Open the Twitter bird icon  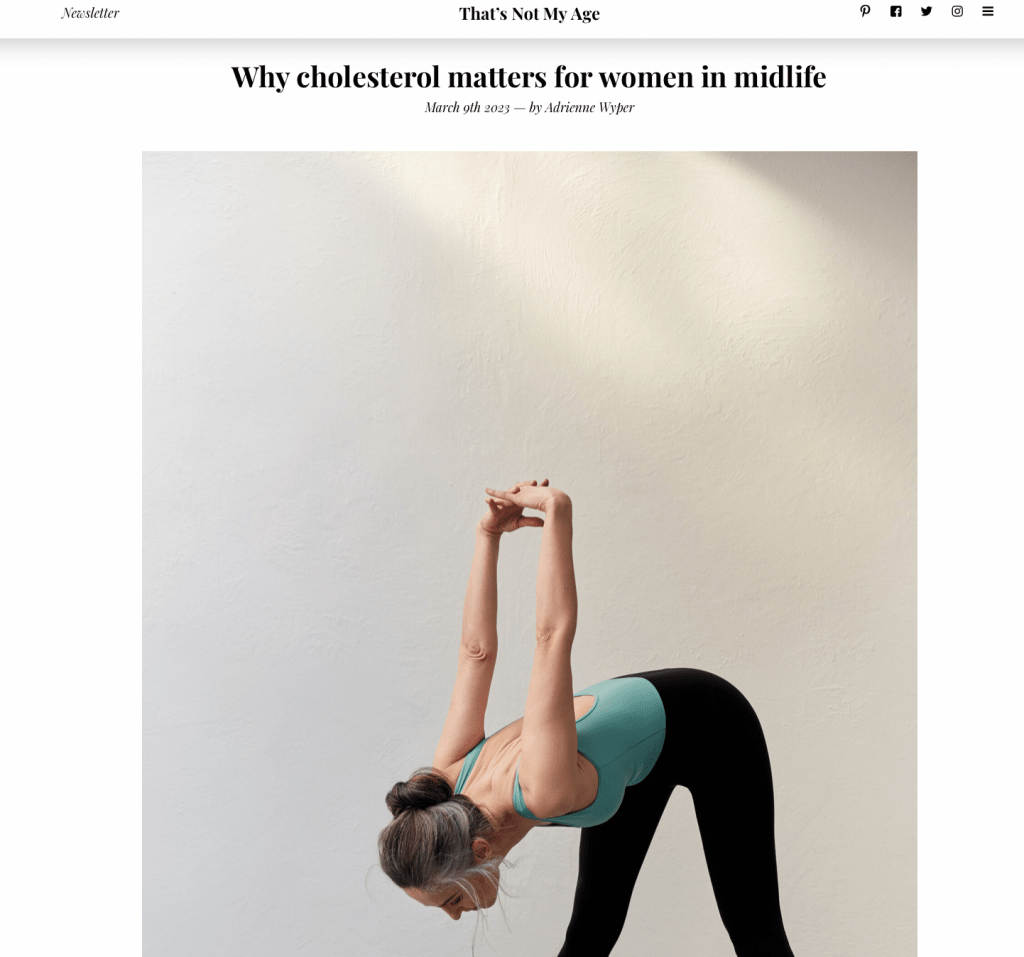[926, 11]
